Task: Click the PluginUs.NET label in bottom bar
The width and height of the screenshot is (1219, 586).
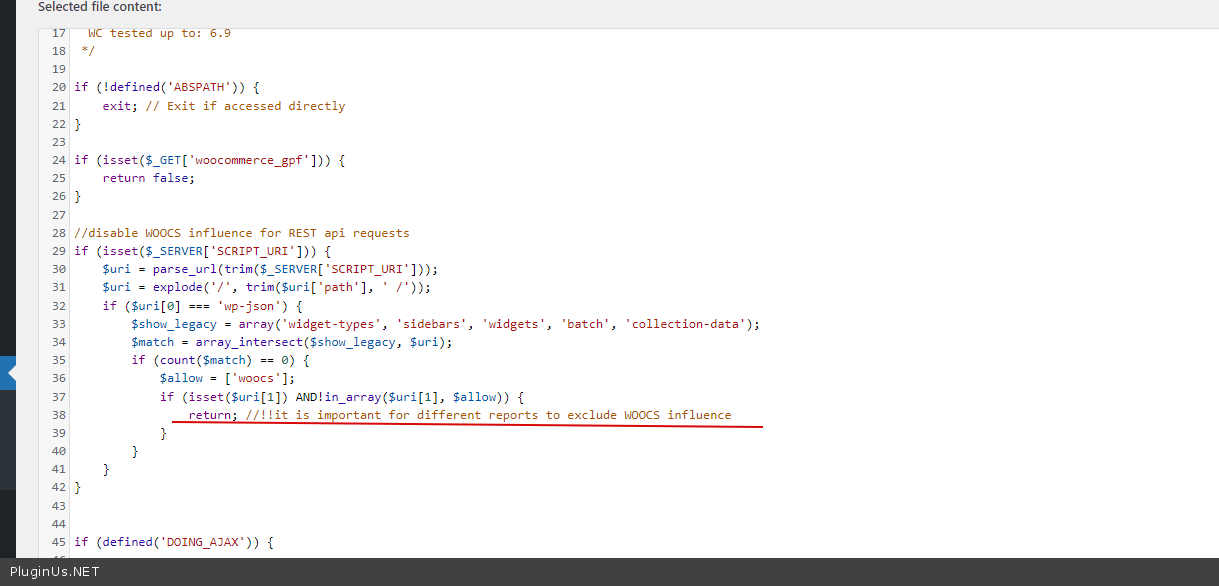Action: click(x=55, y=572)
